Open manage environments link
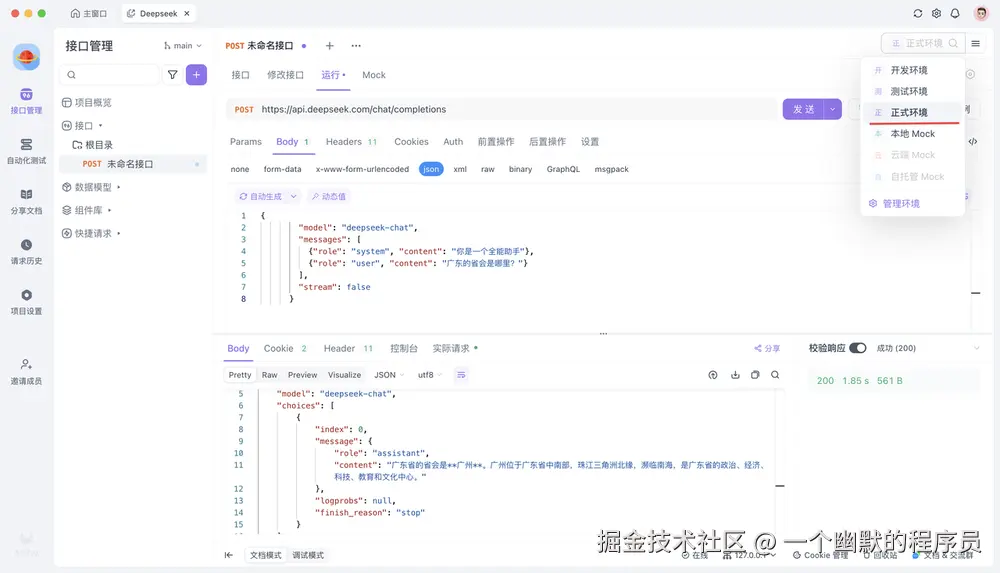The image size is (1000, 573). (894, 204)
